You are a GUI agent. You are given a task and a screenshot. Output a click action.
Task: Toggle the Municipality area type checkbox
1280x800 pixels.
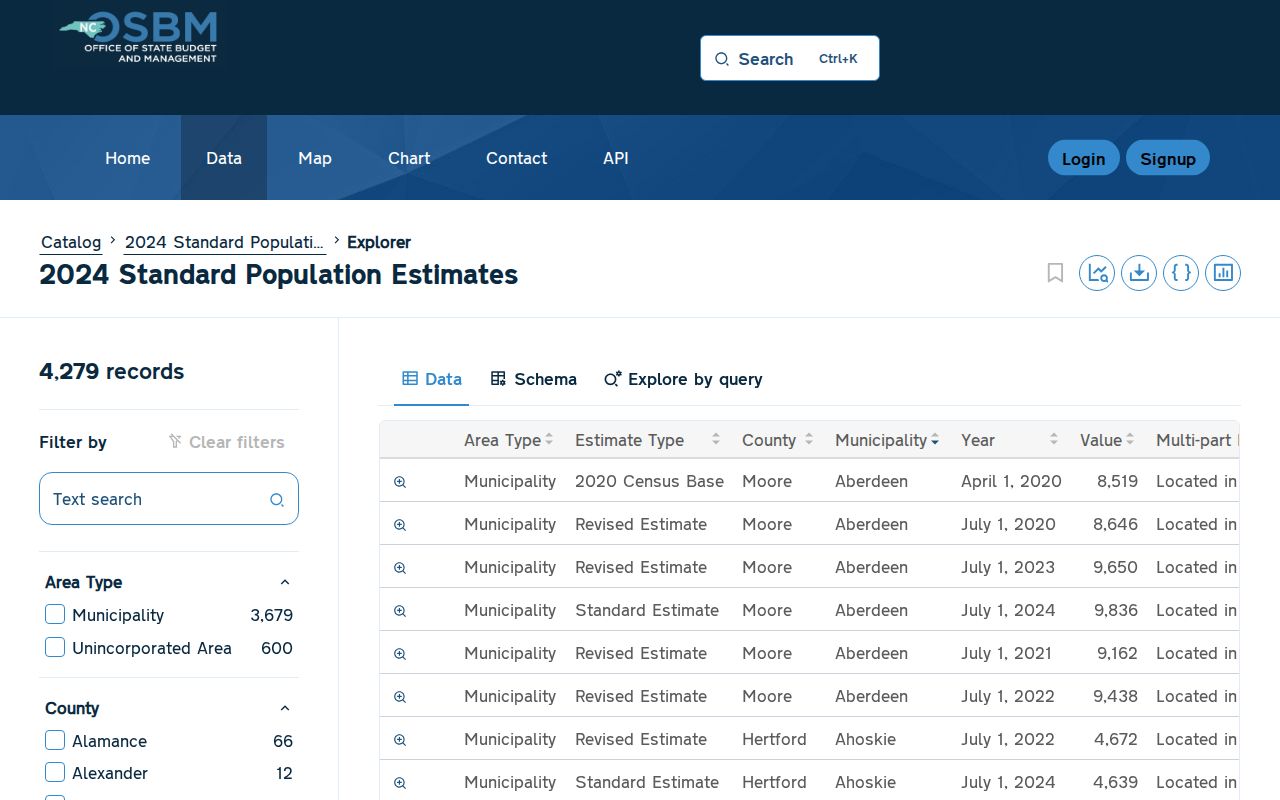[55, 615]
